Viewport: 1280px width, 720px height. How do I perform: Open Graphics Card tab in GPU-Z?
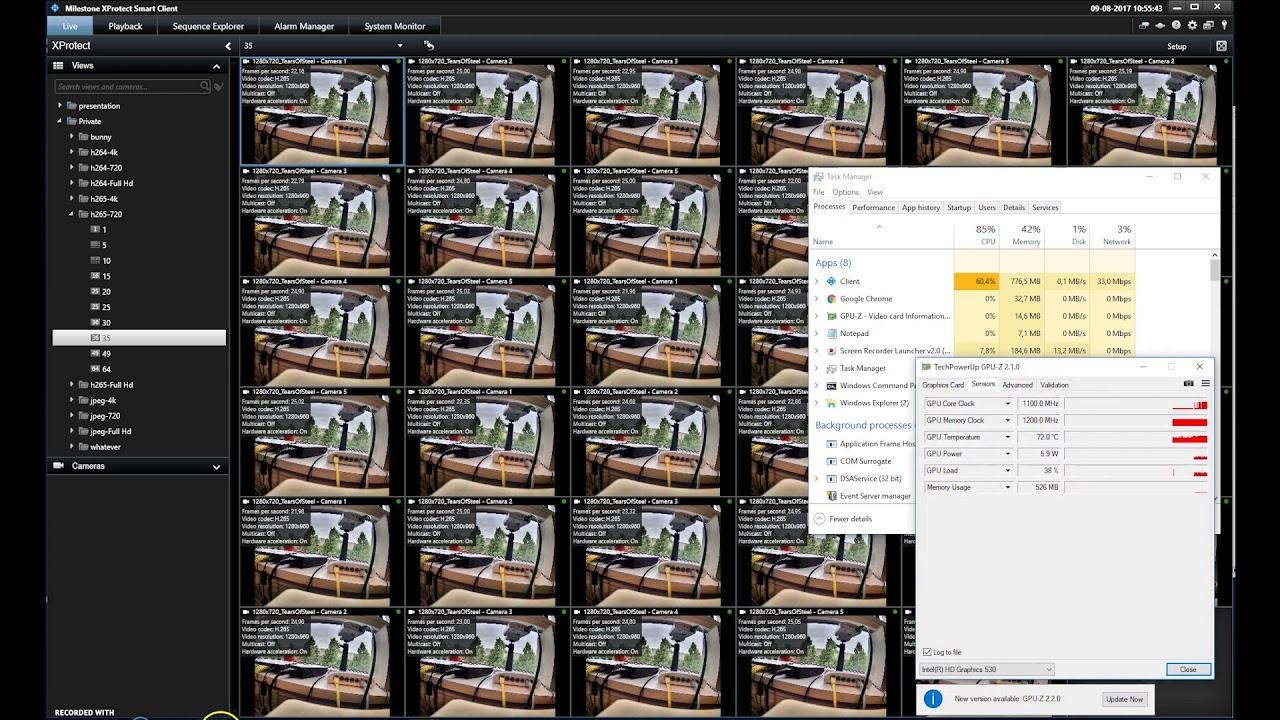tap(943, 385)
